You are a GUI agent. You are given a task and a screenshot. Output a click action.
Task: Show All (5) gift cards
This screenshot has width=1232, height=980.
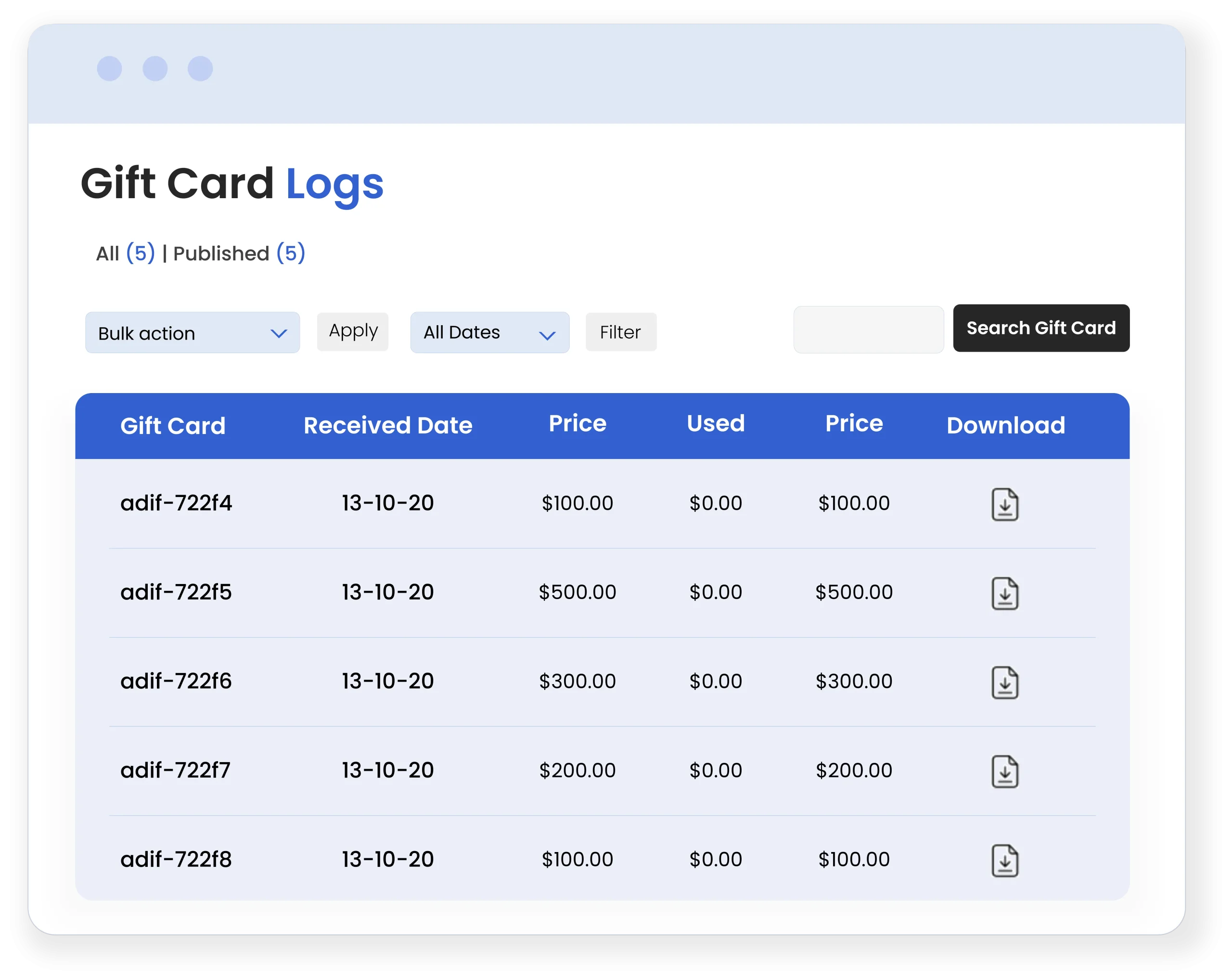[125, 253]
